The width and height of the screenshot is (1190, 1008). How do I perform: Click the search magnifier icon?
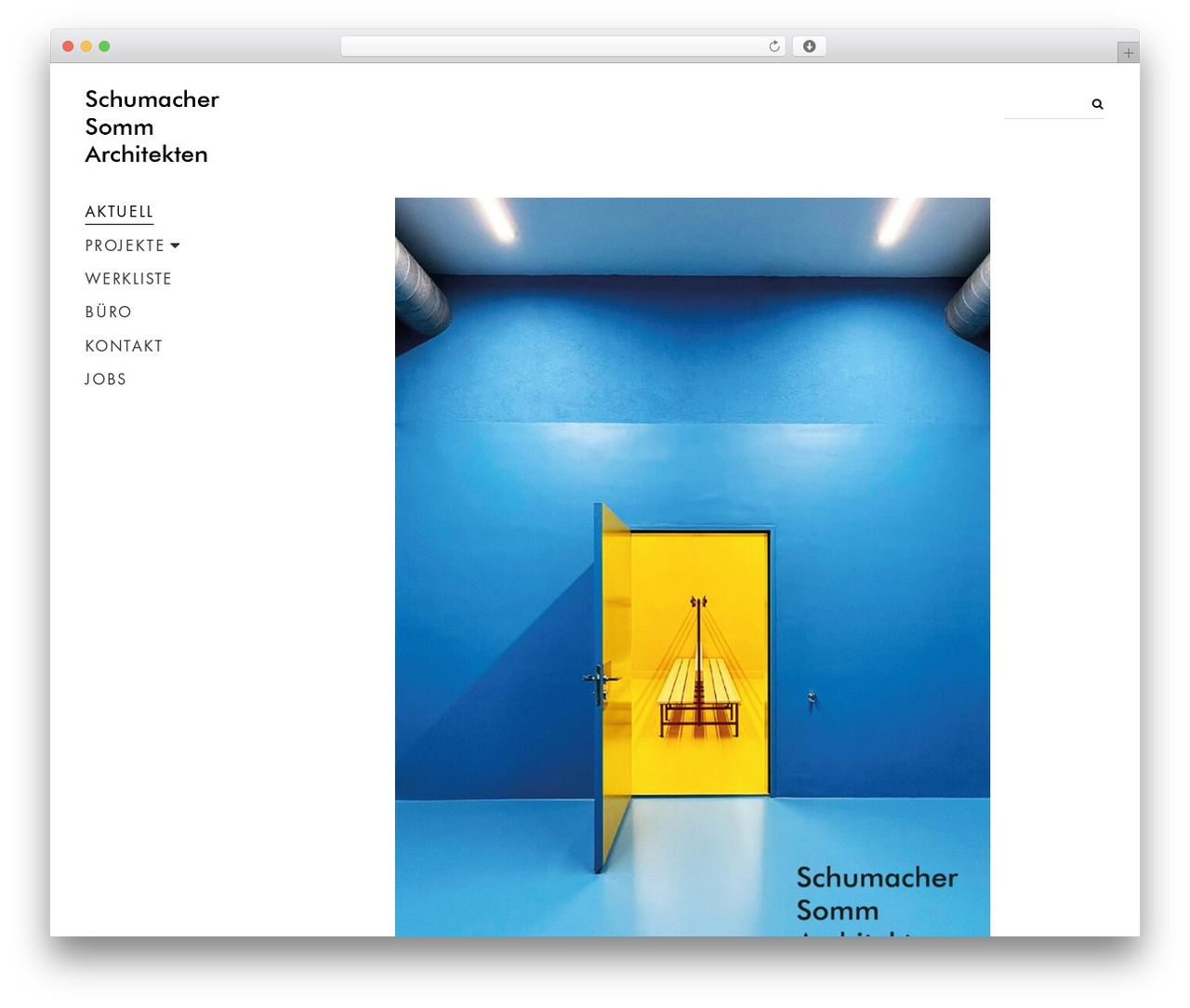1097,104
